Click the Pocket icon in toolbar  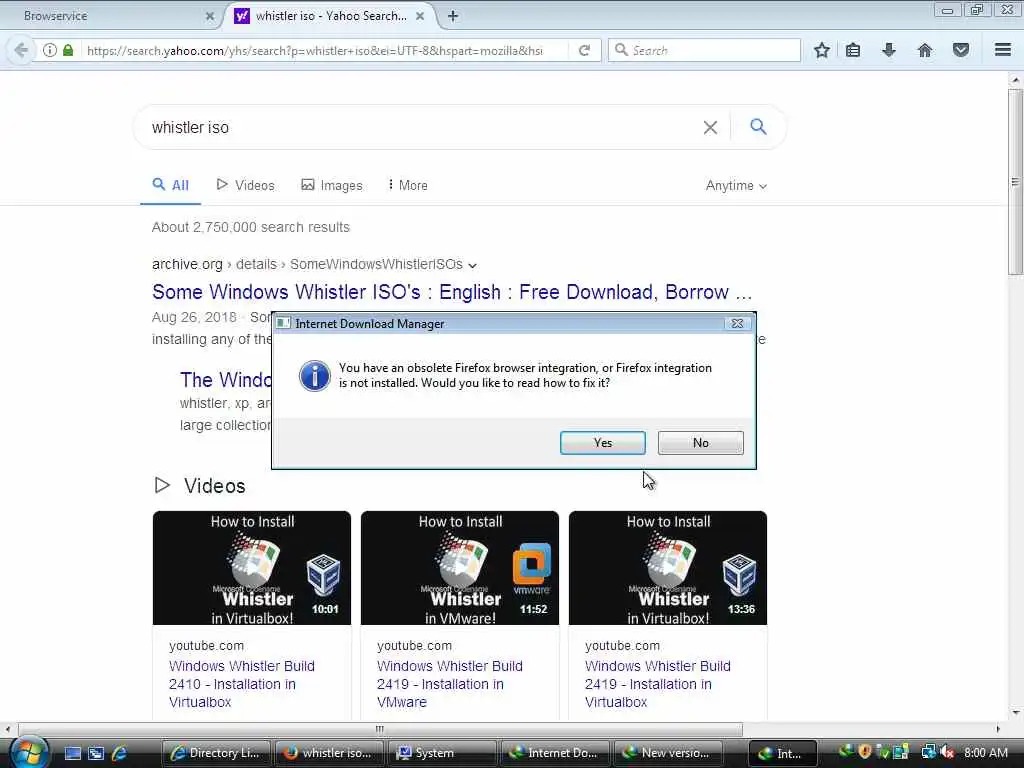[x=961, y=50]
